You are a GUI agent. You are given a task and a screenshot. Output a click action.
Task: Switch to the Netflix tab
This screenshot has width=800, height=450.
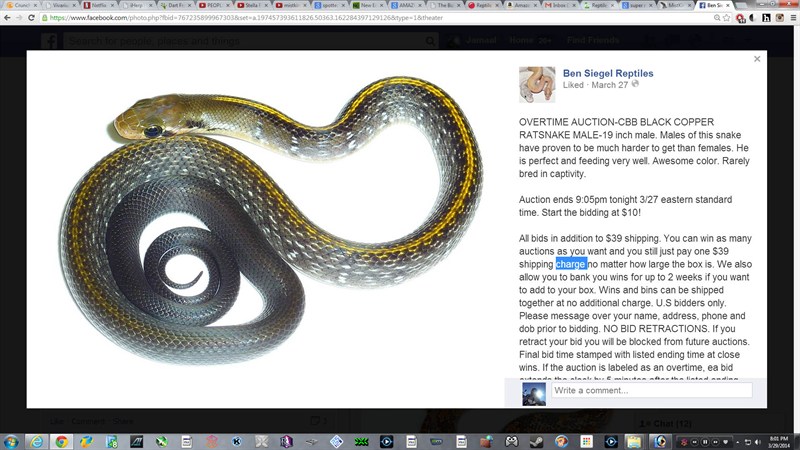point(98,5)
